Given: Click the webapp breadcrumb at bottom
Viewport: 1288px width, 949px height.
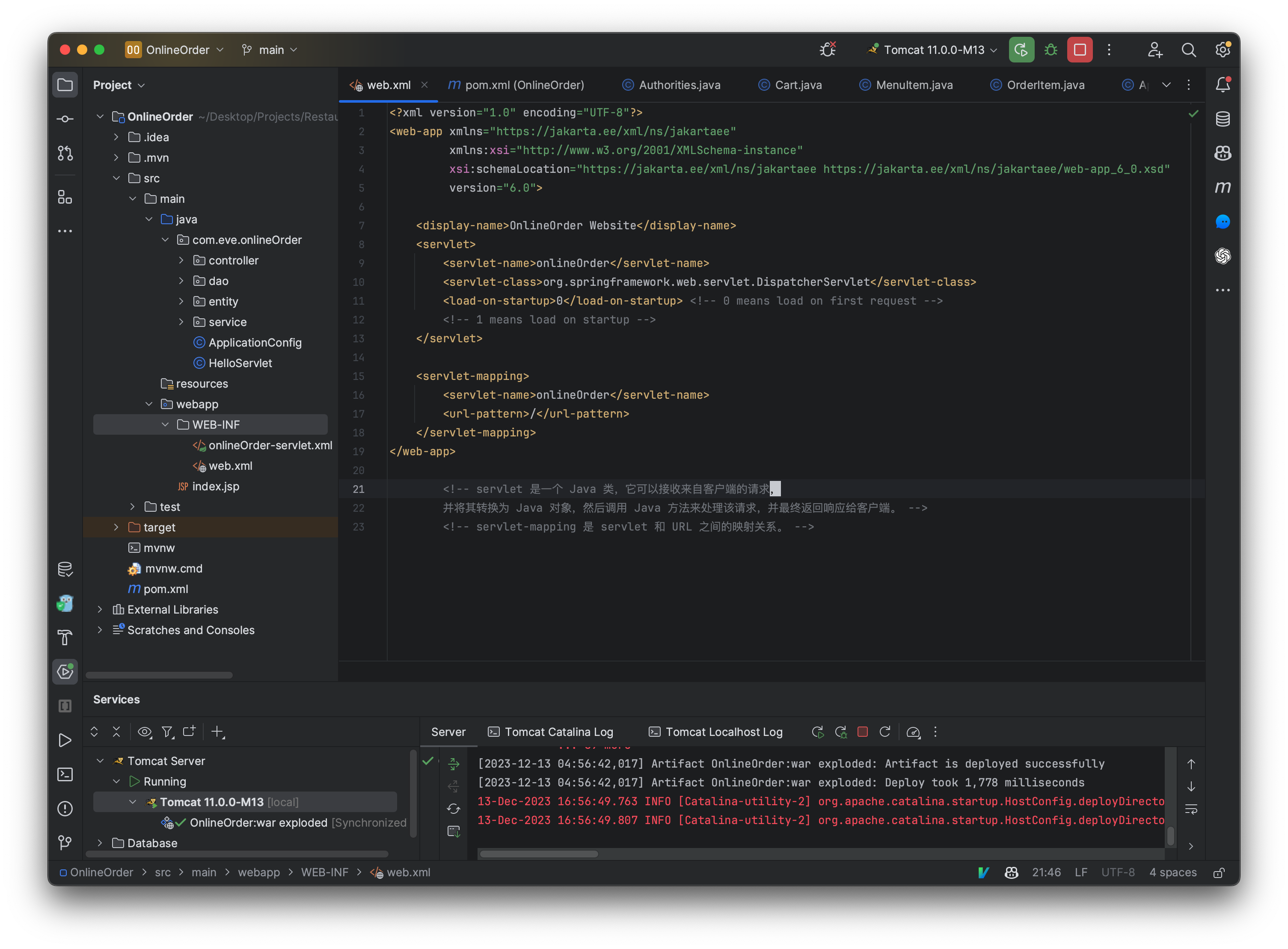Looking at the screenshot, I should coord(258,872).
